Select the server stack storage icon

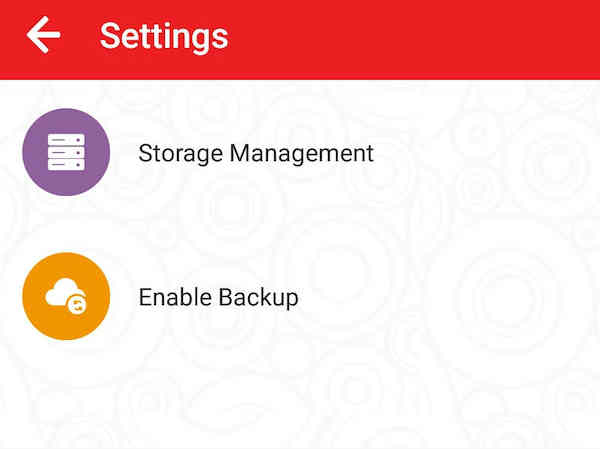(x=66, y=153)
